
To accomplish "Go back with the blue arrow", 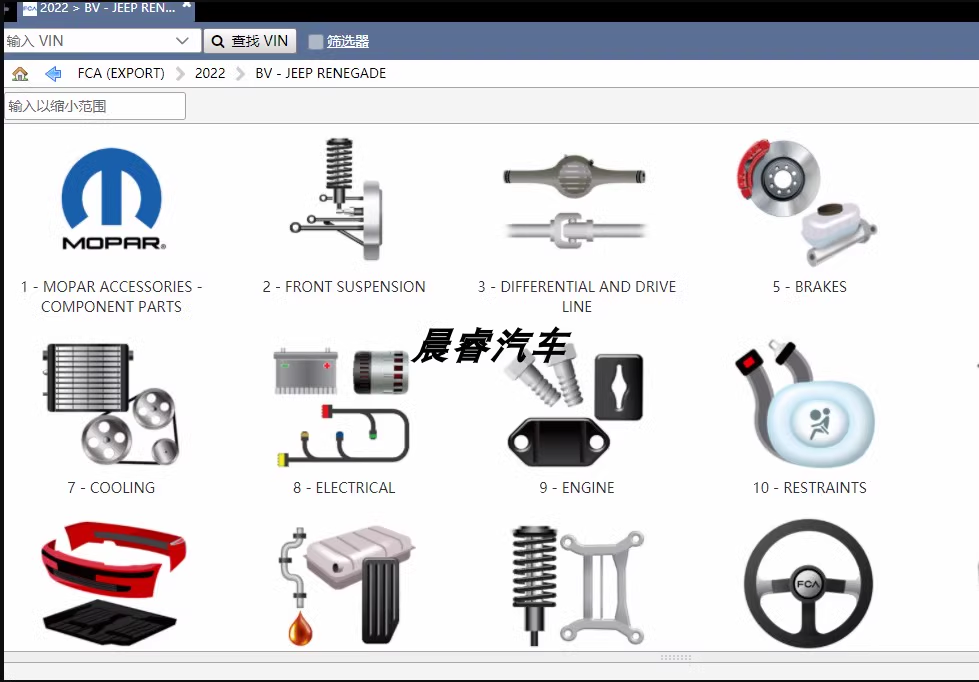I will (x=53, y=74).
